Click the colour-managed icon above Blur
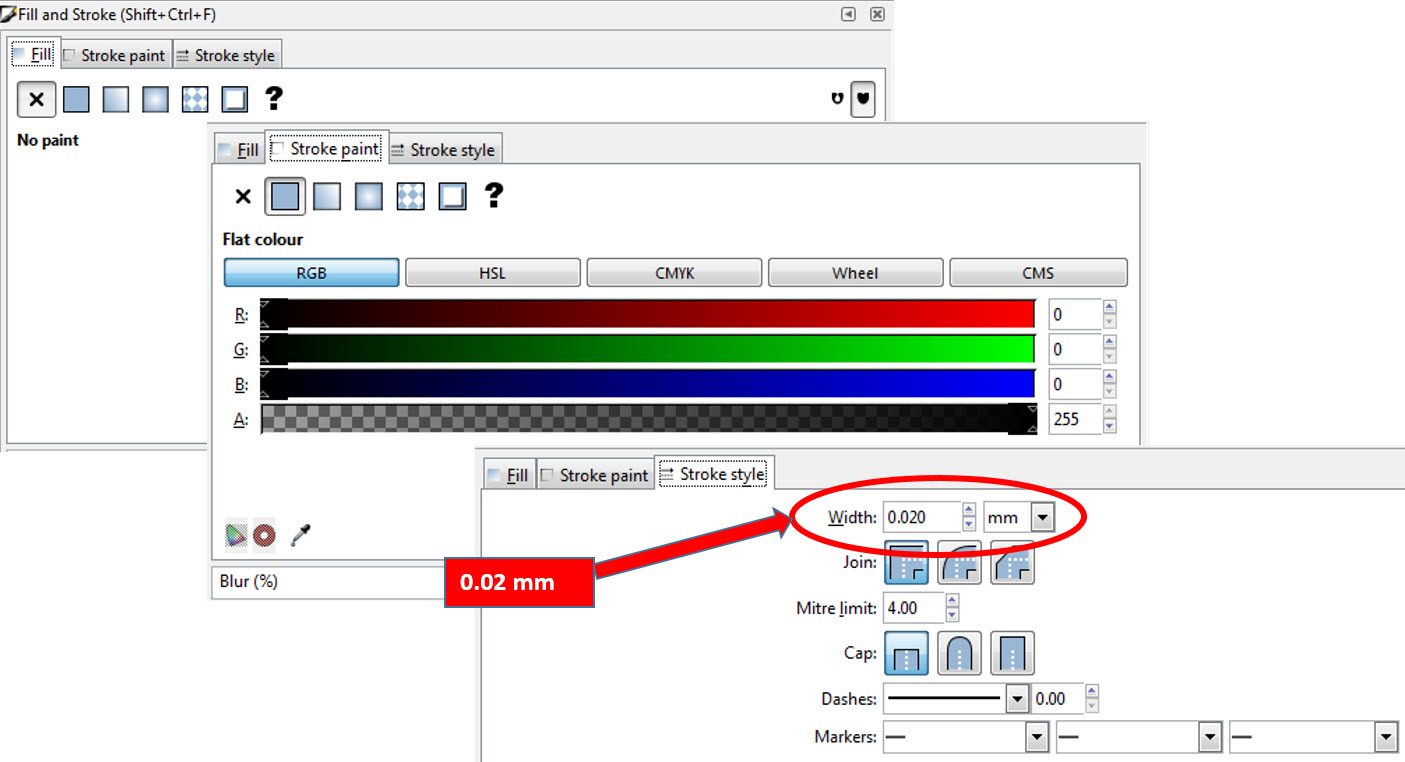This screenshot has height=762, width=1405. (x=236, y=535)
